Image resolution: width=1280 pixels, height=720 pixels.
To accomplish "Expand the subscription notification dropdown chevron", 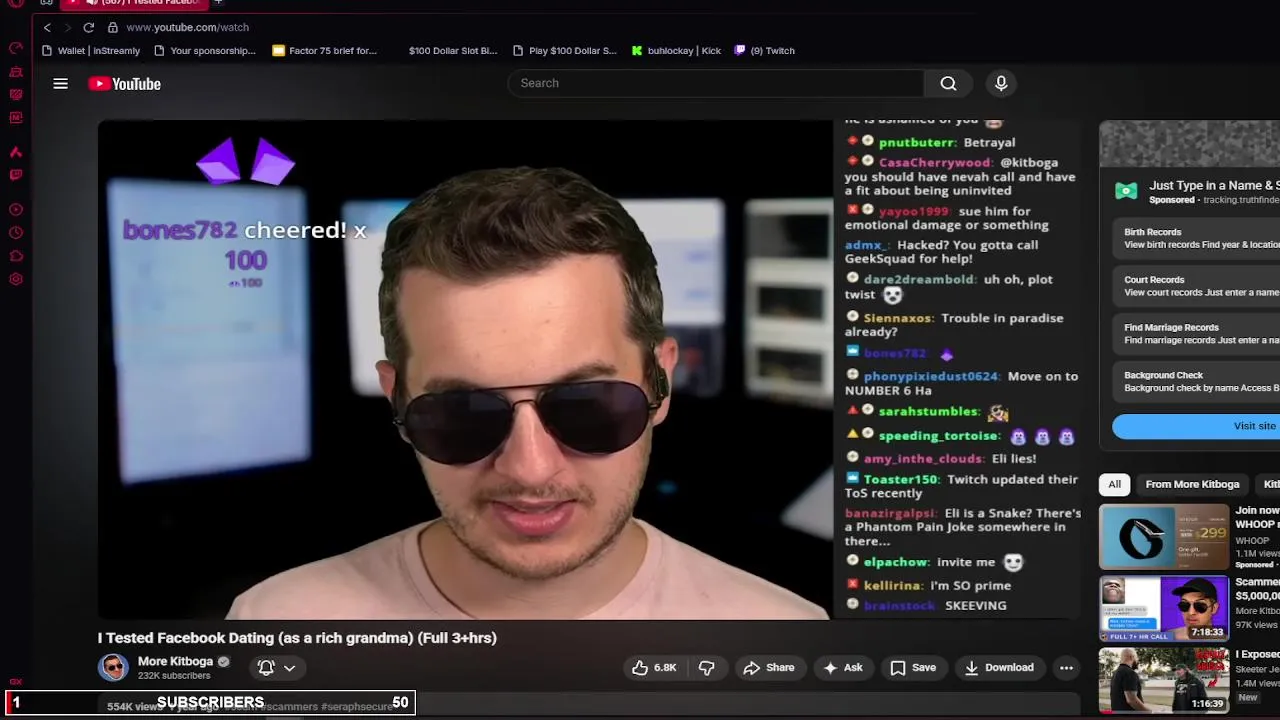I will (x=290, y=668).
